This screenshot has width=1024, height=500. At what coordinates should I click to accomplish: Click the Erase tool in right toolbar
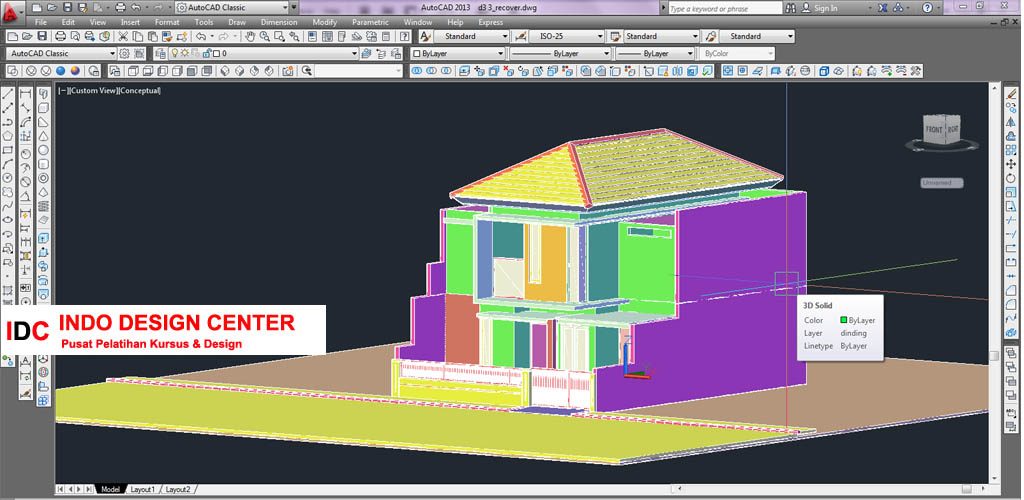pyautogui.click(x=1012, y=95)
